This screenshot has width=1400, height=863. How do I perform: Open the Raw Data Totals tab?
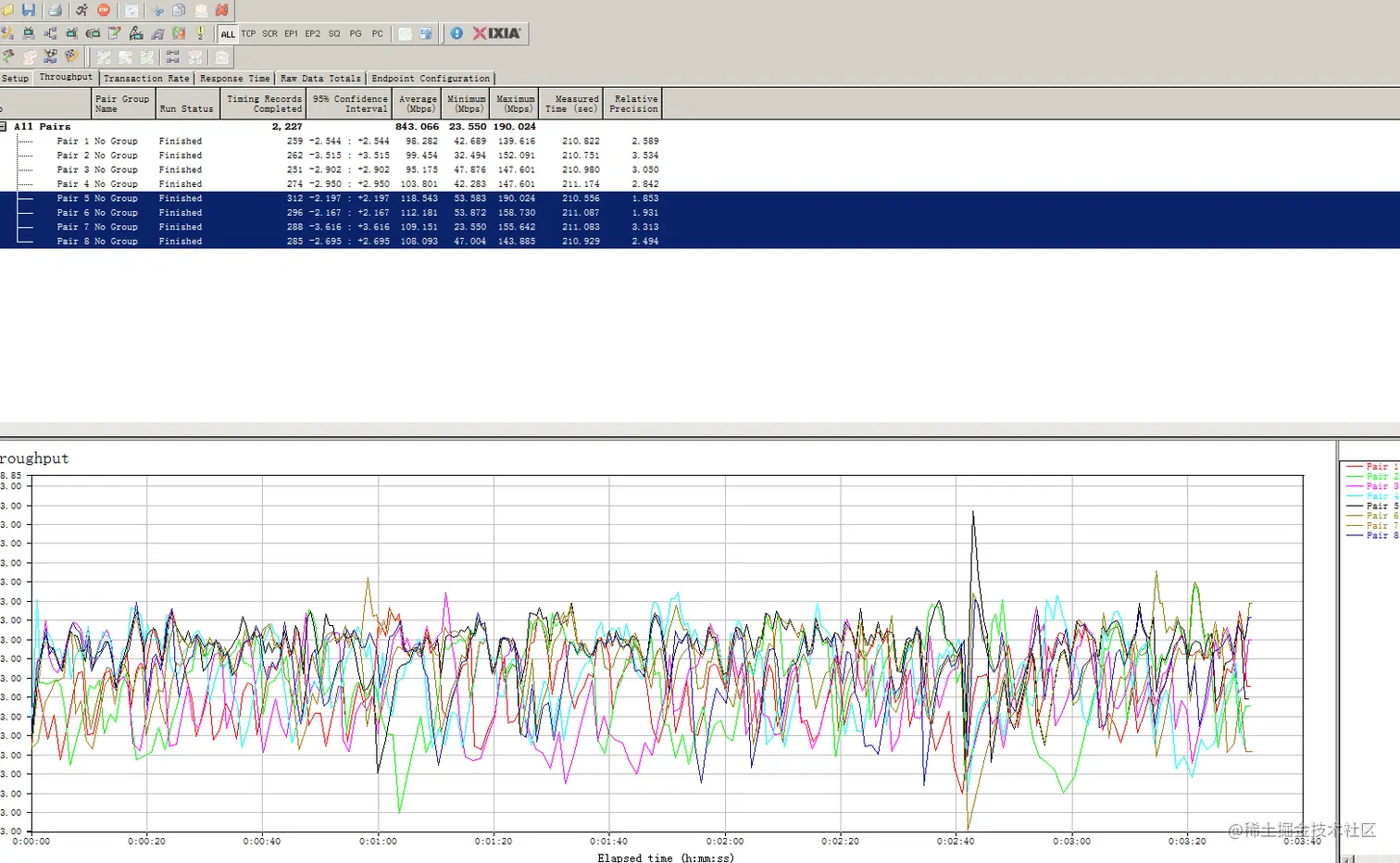(320, 78)
